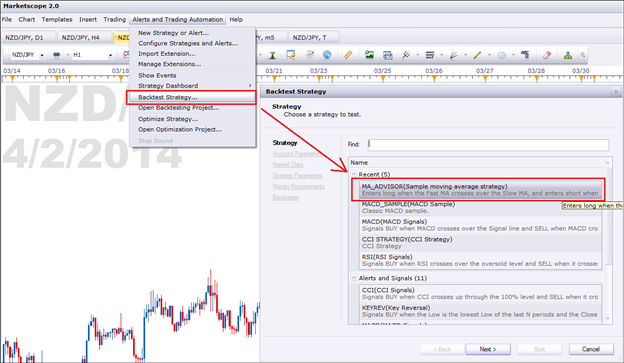
Task: Click the globe icon in toolbar
Action: pyautogui.click(x=327, y=55)
